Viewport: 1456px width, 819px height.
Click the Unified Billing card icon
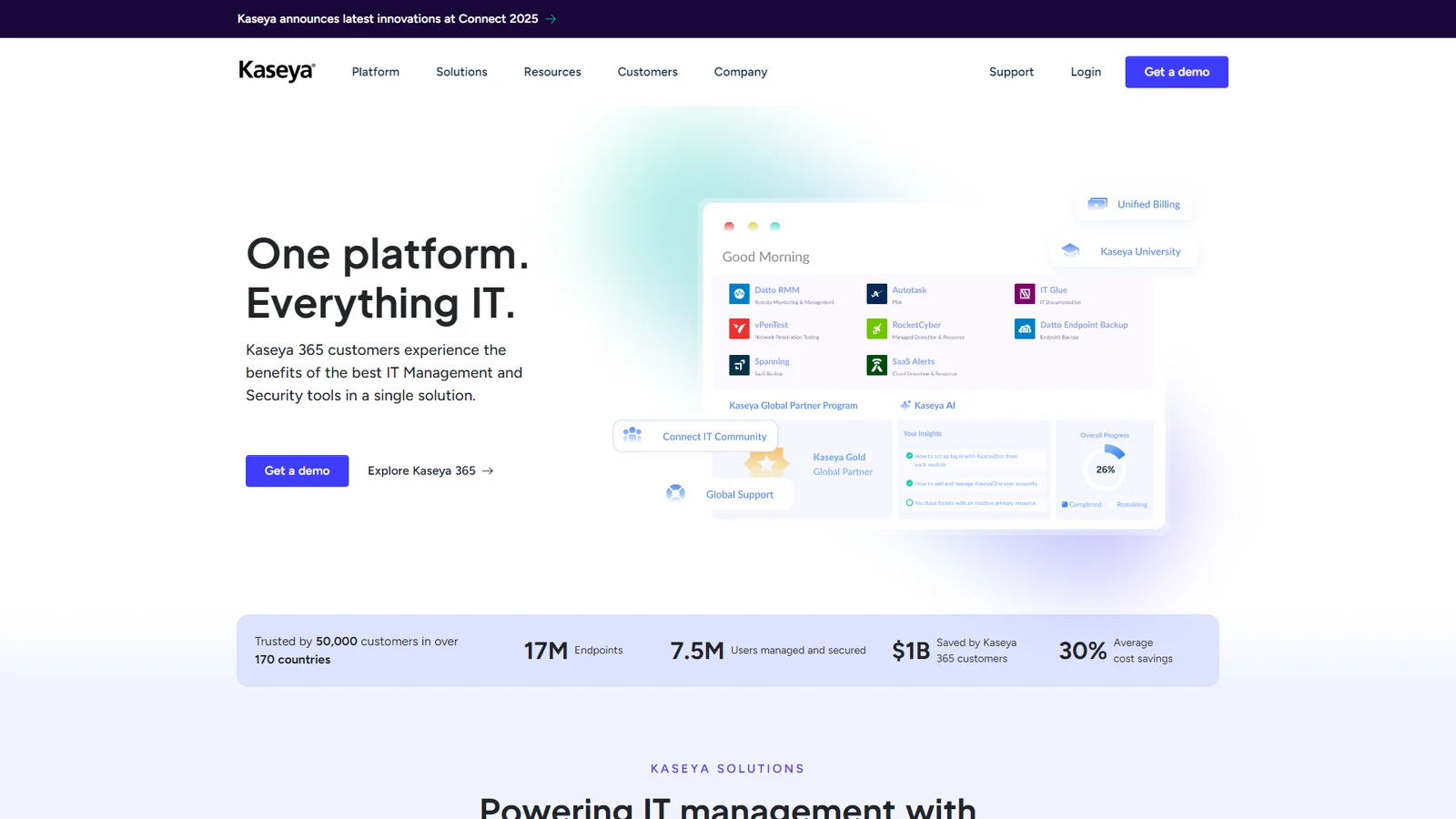(1097, 204)
